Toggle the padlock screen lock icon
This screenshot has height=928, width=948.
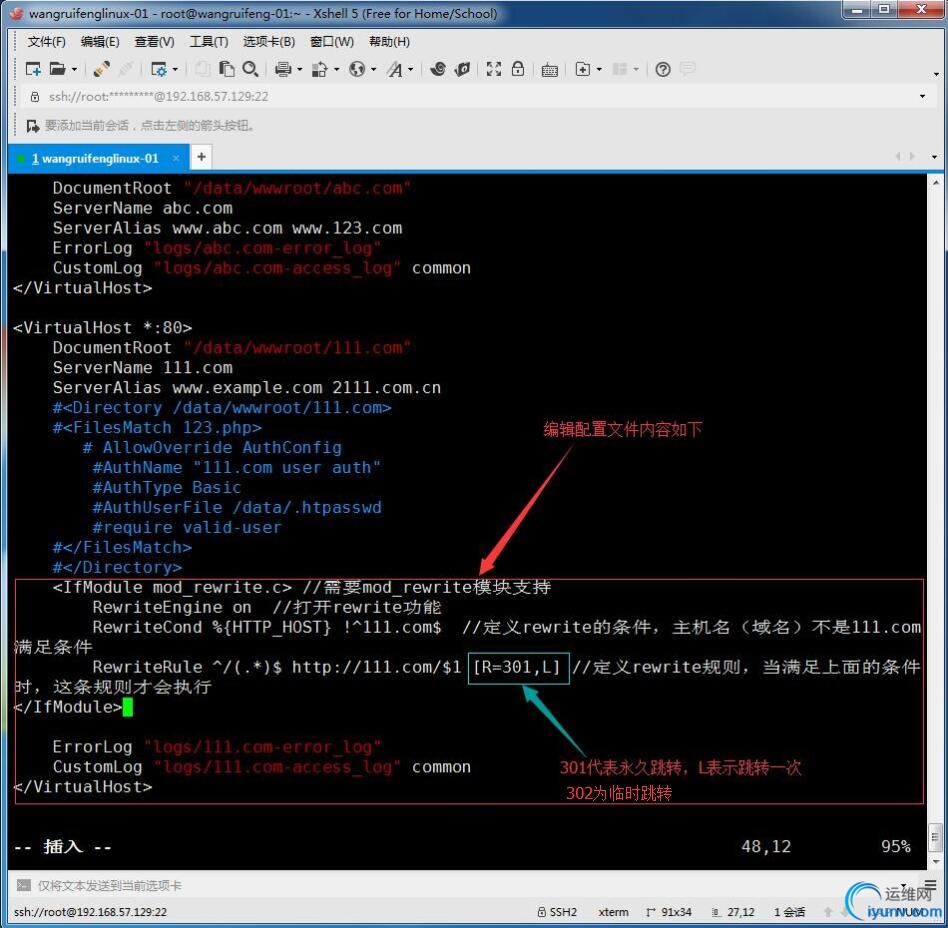(x=518, y=69)
